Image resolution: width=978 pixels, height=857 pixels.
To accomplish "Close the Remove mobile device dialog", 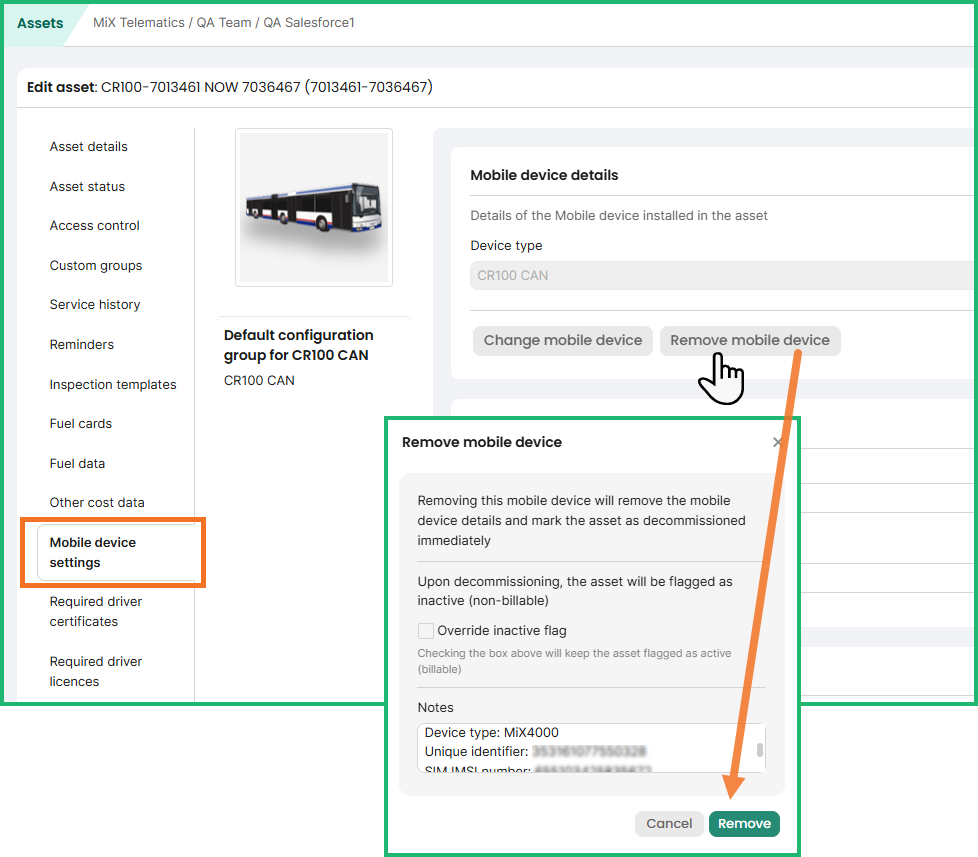I will (778, 442).
